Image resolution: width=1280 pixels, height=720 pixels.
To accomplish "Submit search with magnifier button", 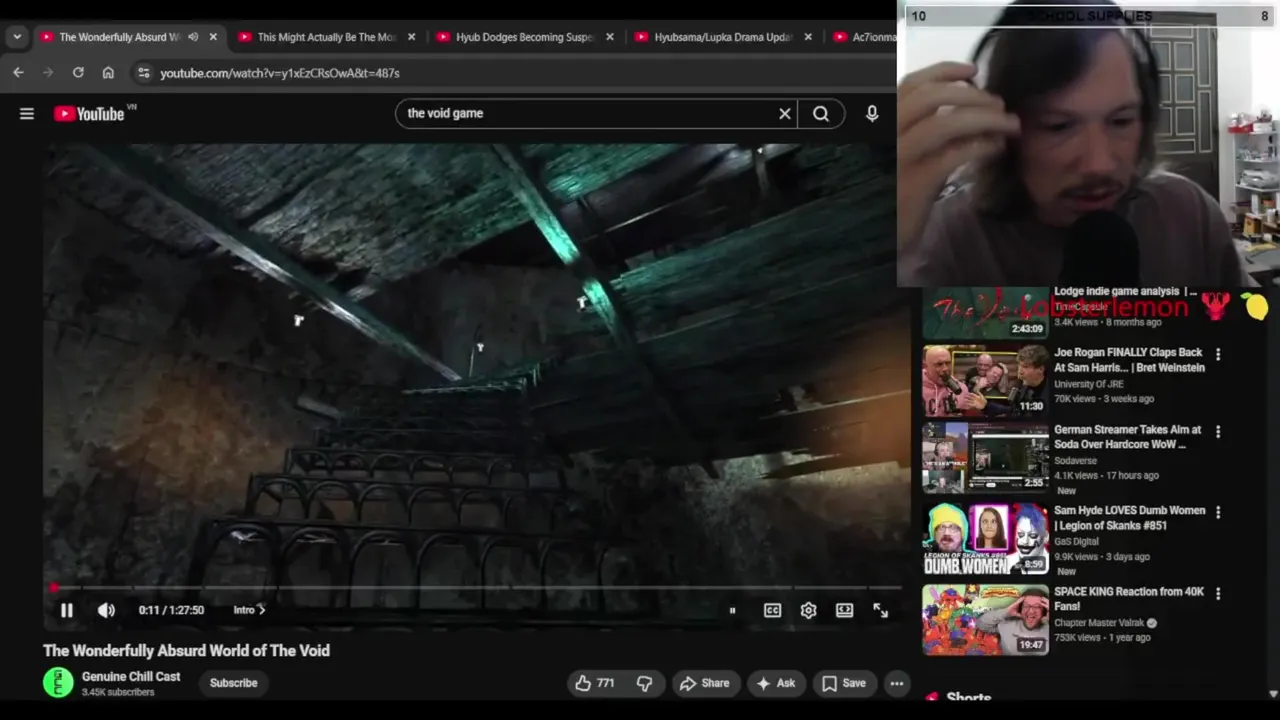I will point(821,114).
